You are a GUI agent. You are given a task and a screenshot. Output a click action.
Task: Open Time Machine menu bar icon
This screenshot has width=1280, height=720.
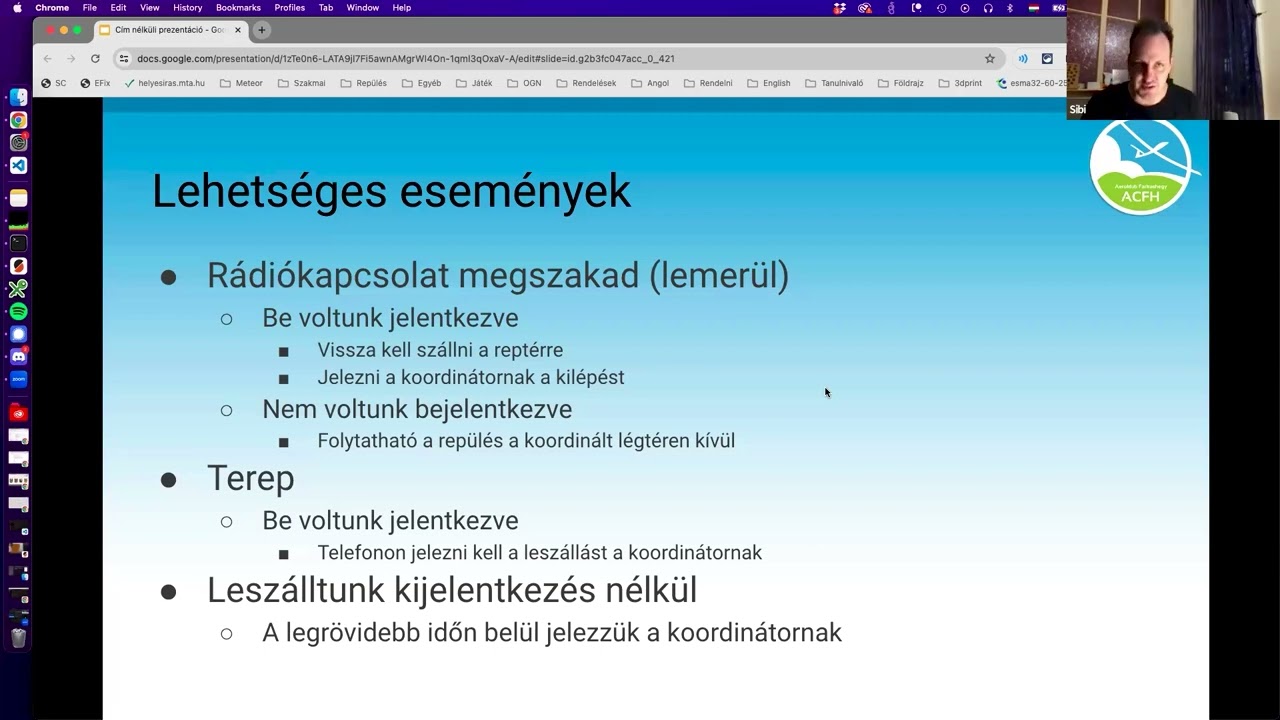941,8
